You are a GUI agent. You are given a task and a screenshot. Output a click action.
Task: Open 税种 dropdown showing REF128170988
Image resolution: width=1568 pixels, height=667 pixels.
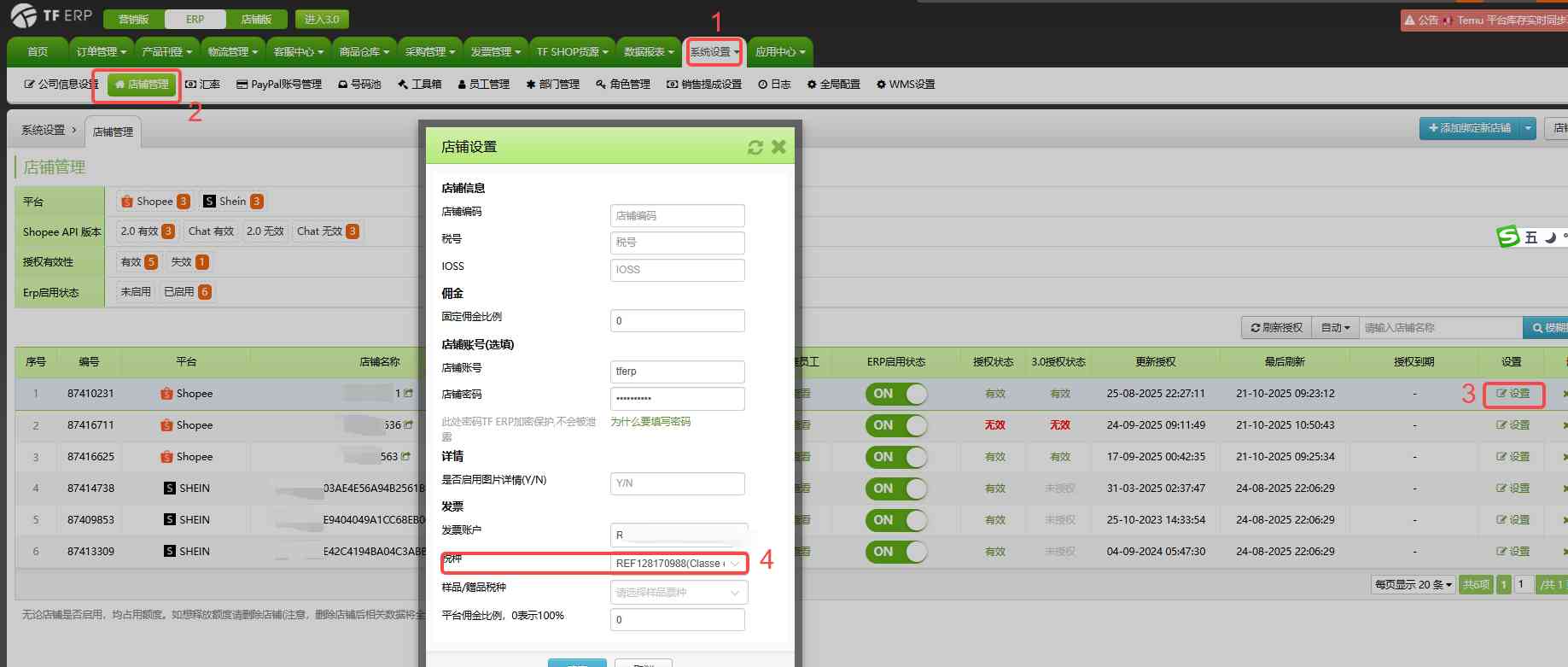click(x=679, y=564)
